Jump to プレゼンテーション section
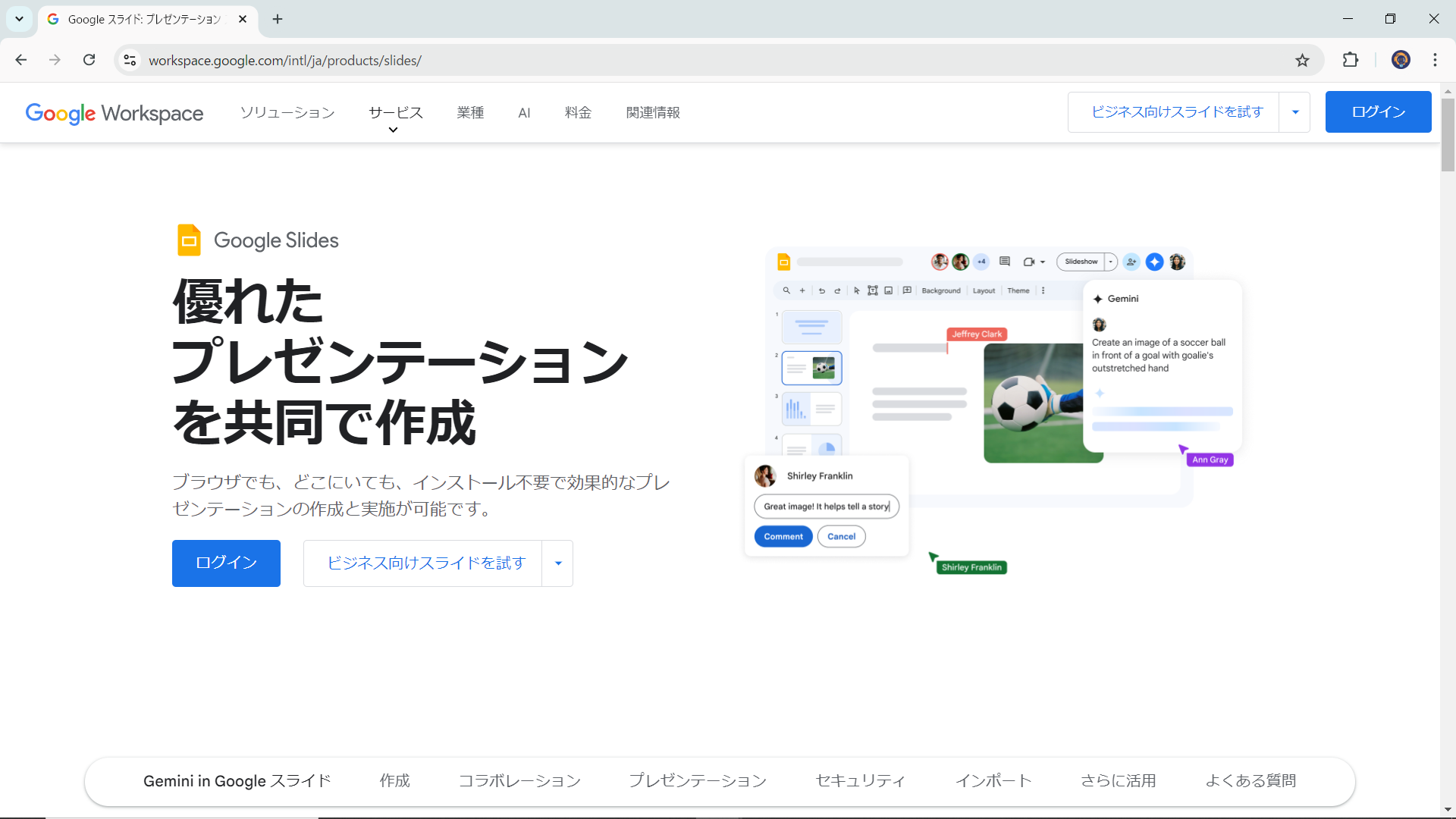 698,781
